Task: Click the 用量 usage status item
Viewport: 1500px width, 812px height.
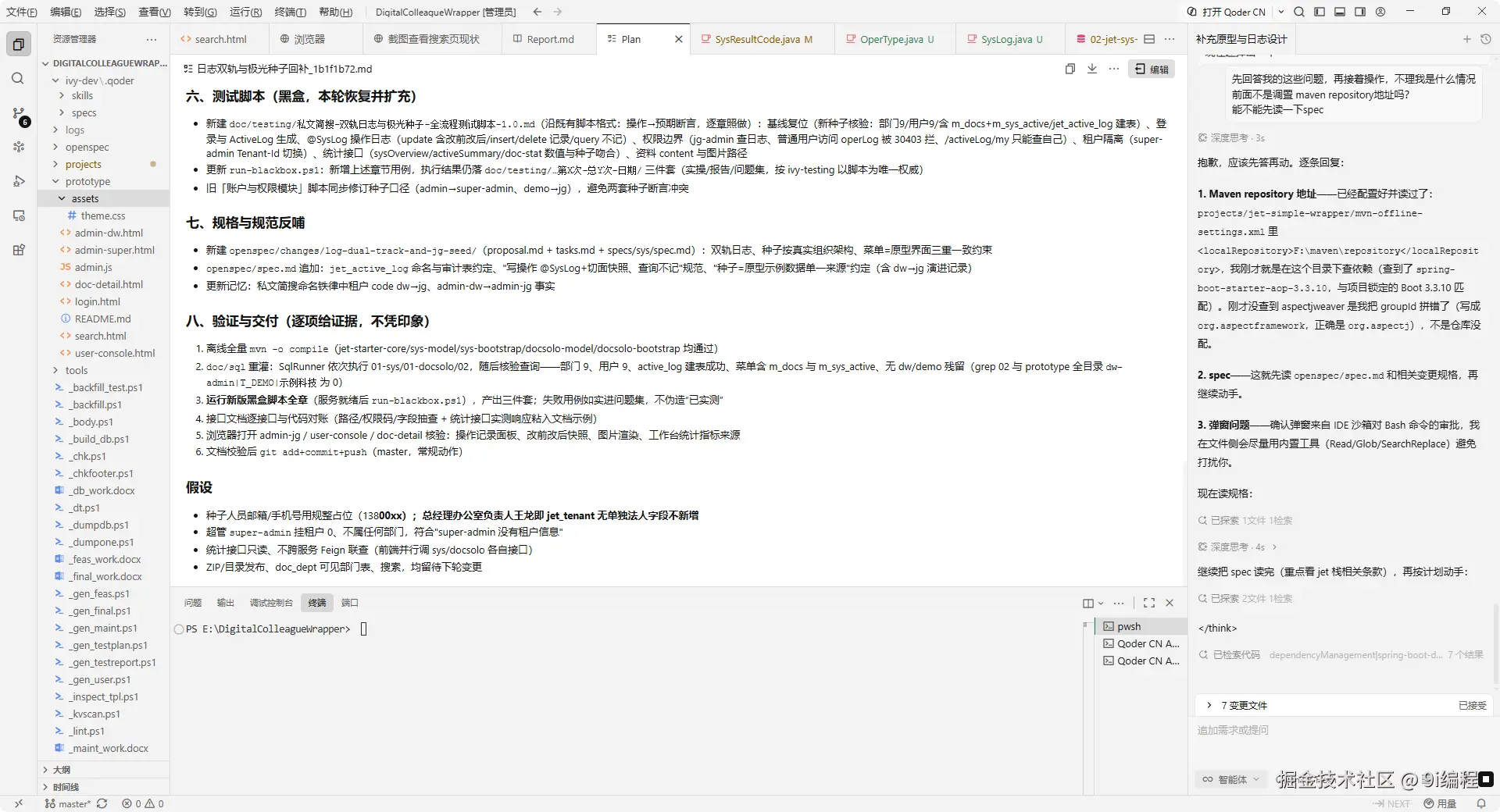Action: click(x=1440, y=803)
